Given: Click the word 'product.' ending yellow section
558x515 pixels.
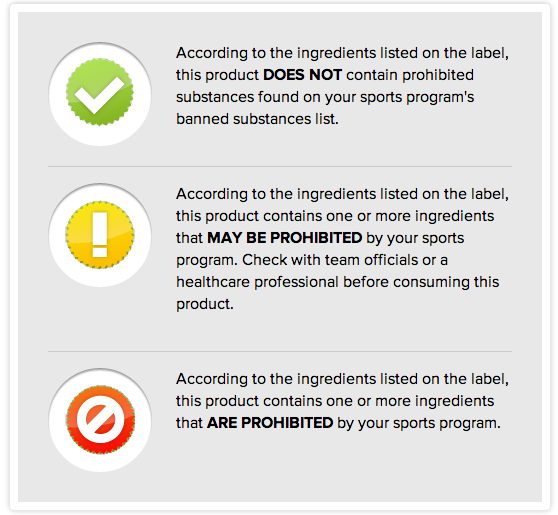Looking at the screenshot, I should tap(205, 305).
